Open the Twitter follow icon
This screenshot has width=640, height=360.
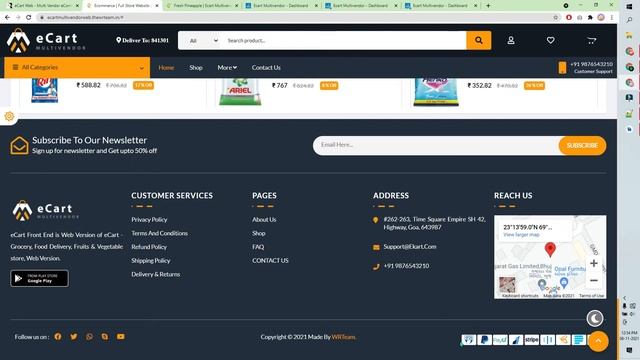[73, 337]
